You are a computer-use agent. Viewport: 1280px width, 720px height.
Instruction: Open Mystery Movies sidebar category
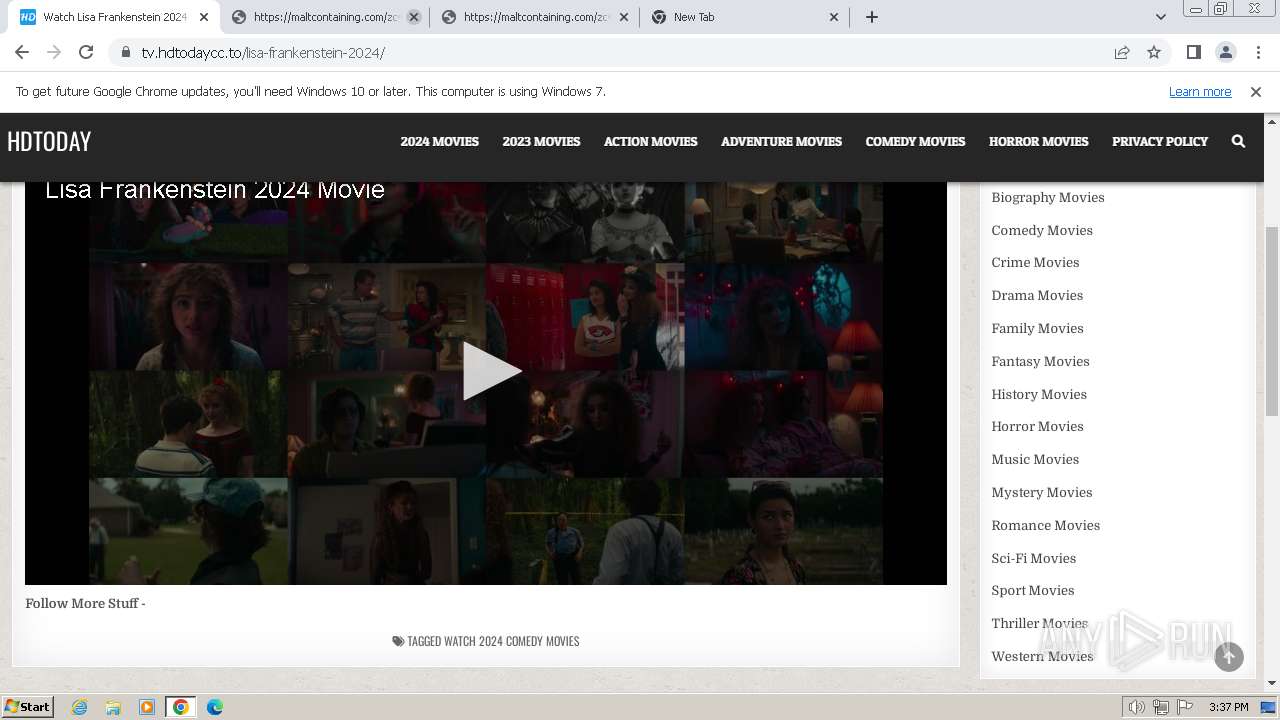point(1041,492)
